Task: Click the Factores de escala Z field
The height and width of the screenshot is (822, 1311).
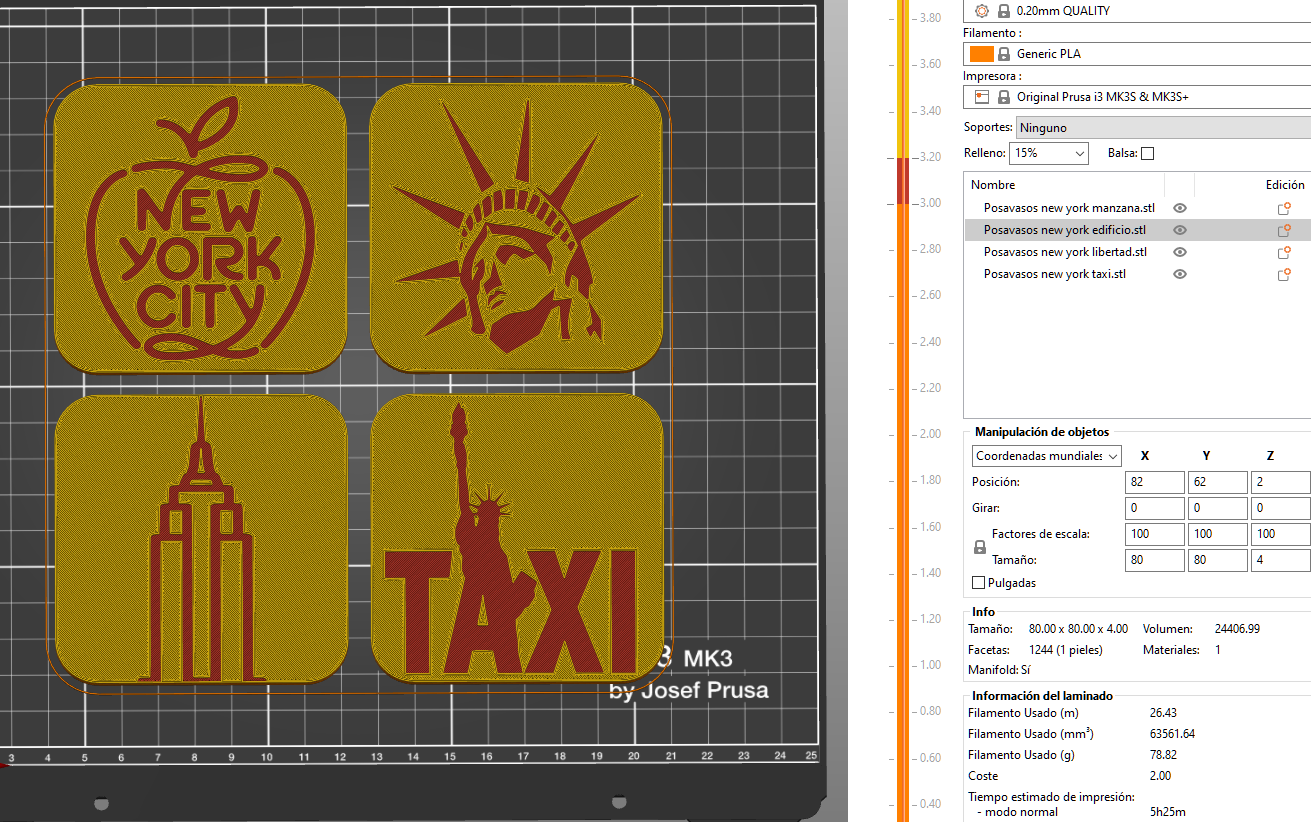Action: (1281, 534)
